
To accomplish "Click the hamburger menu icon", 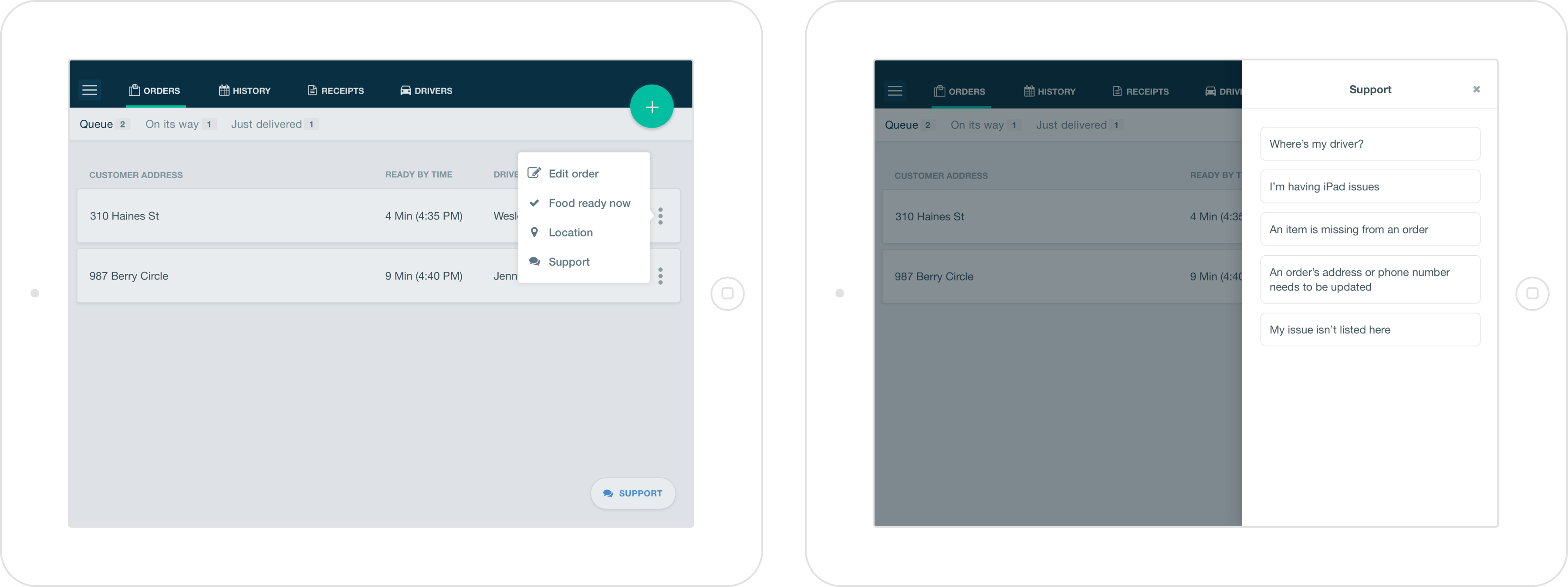I will click(90, 90).
